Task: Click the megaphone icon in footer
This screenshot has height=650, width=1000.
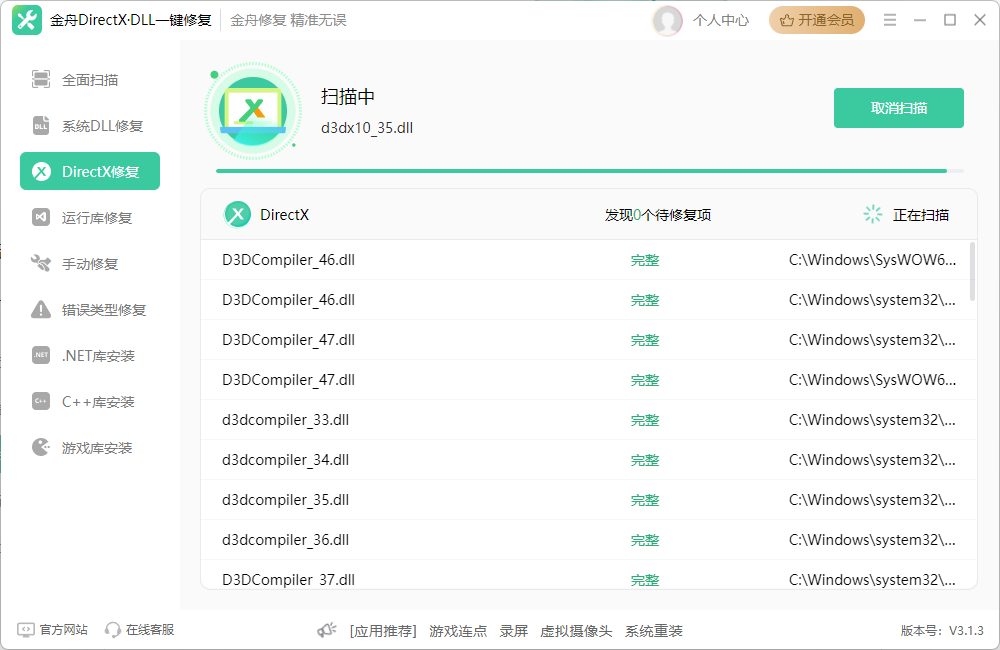Action: coord(327,630)
